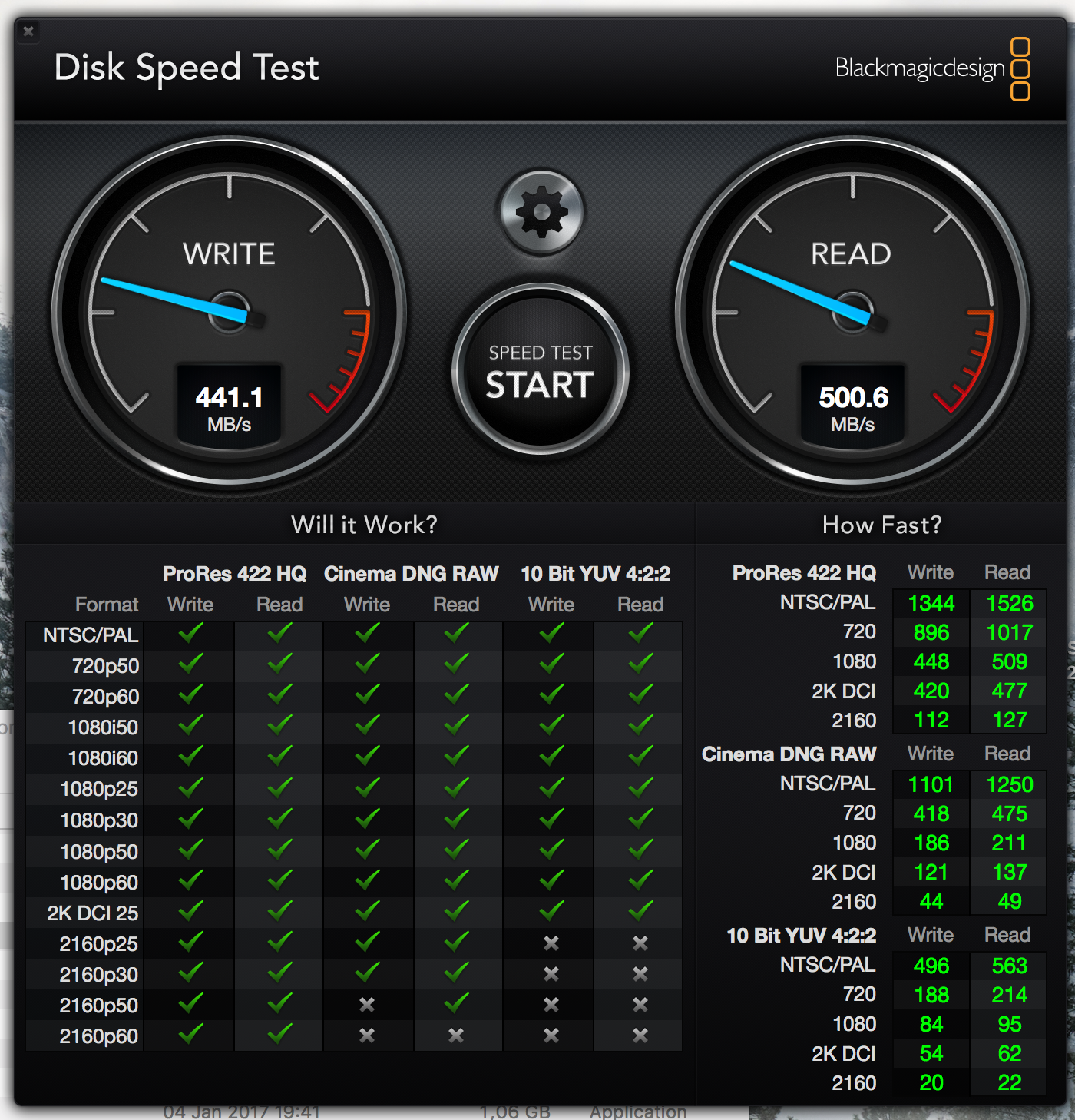Click 2160p60 10 Bit YUV Read cross
This screenshot has width=1075, height=1120.
point(640,1036)
